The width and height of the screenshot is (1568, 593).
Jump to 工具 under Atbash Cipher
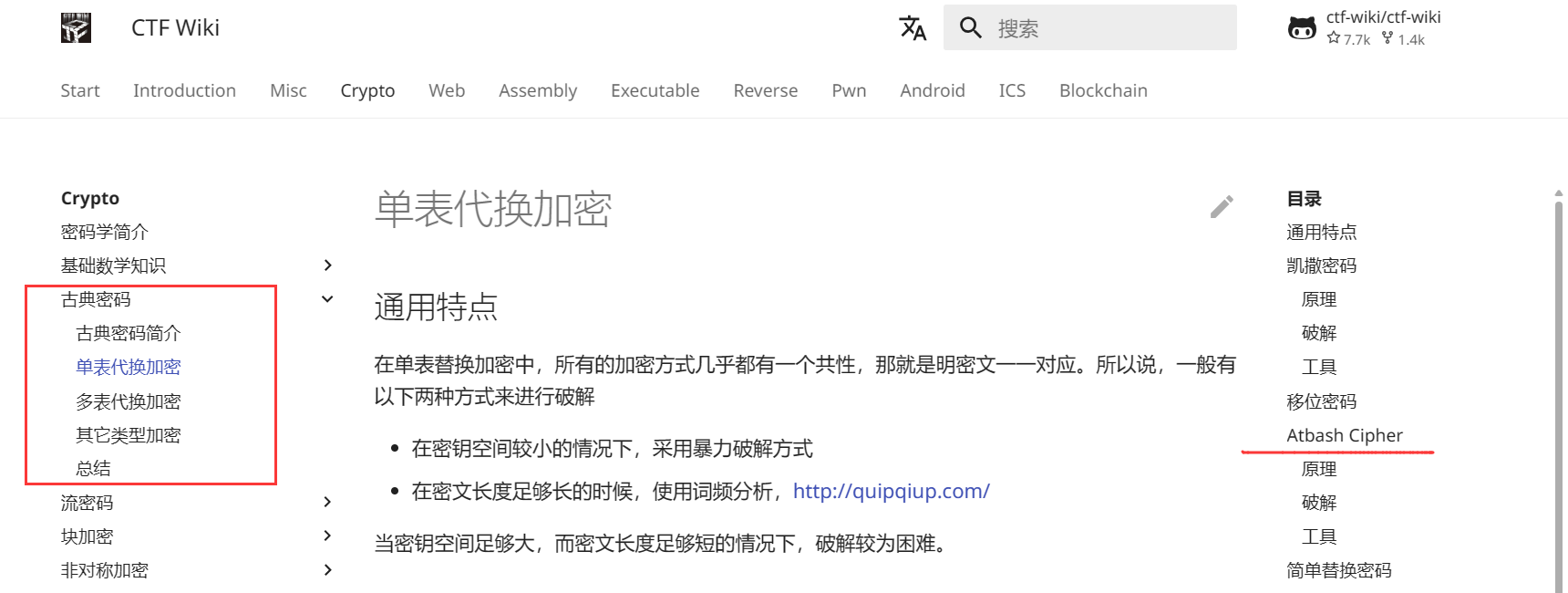point(1319,536)
